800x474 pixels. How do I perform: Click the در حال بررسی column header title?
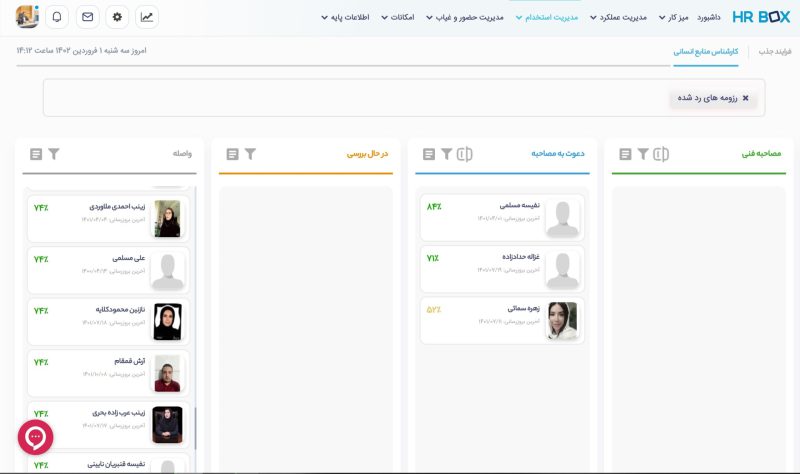point(367,154)
